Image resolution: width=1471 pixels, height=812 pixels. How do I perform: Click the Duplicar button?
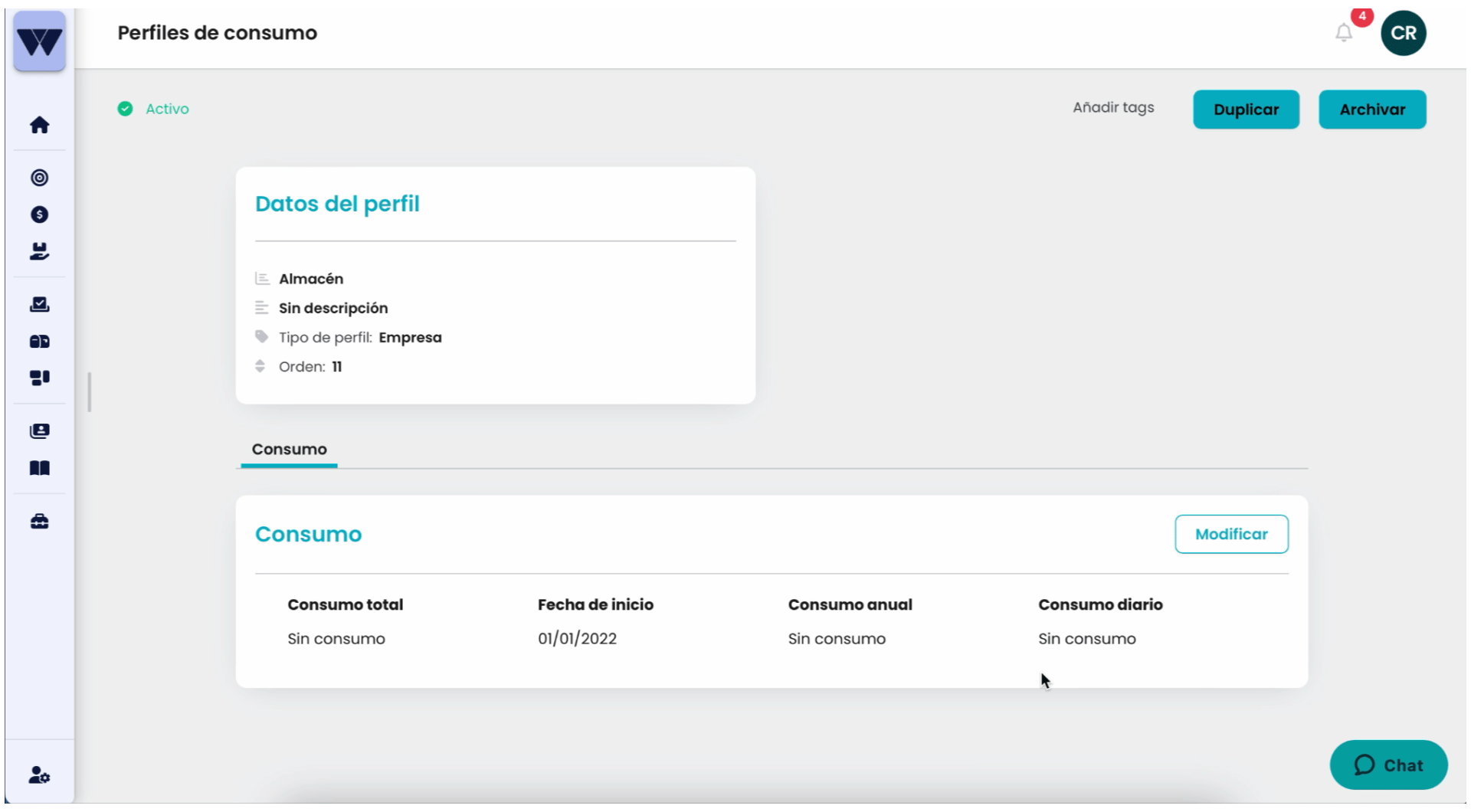(x=1247, y=110)
